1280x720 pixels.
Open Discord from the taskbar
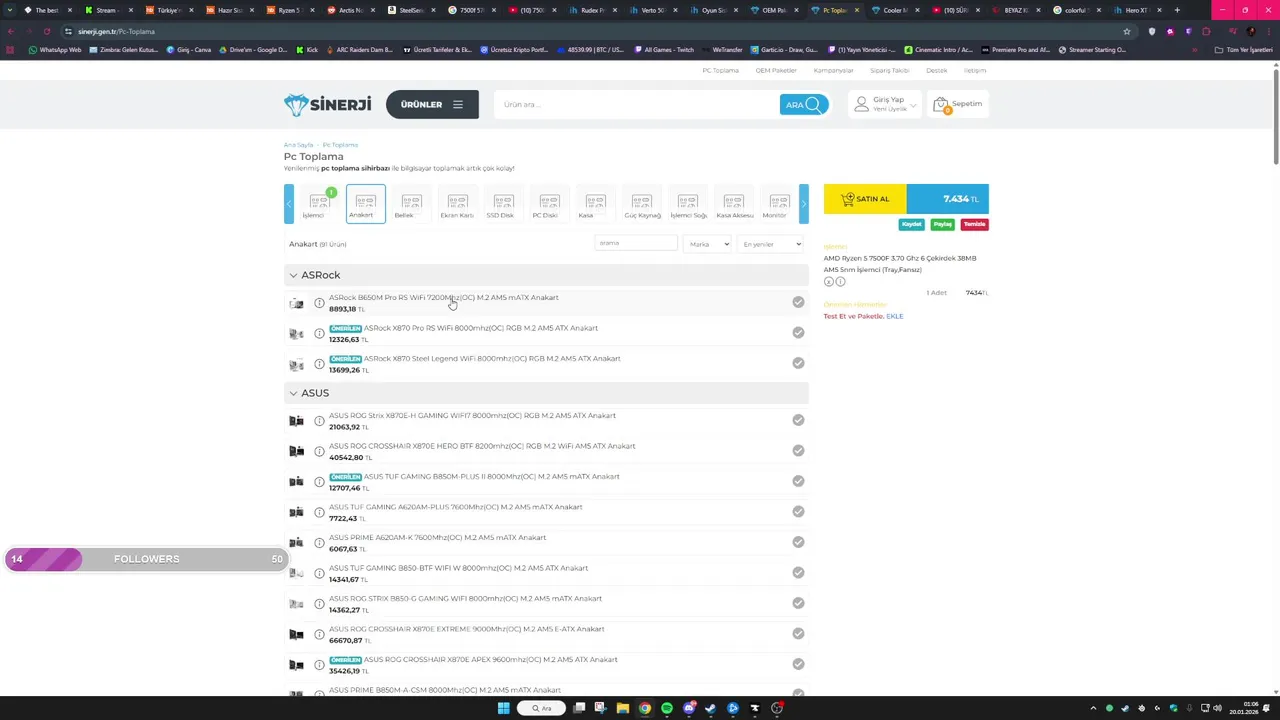click(689, 708)
